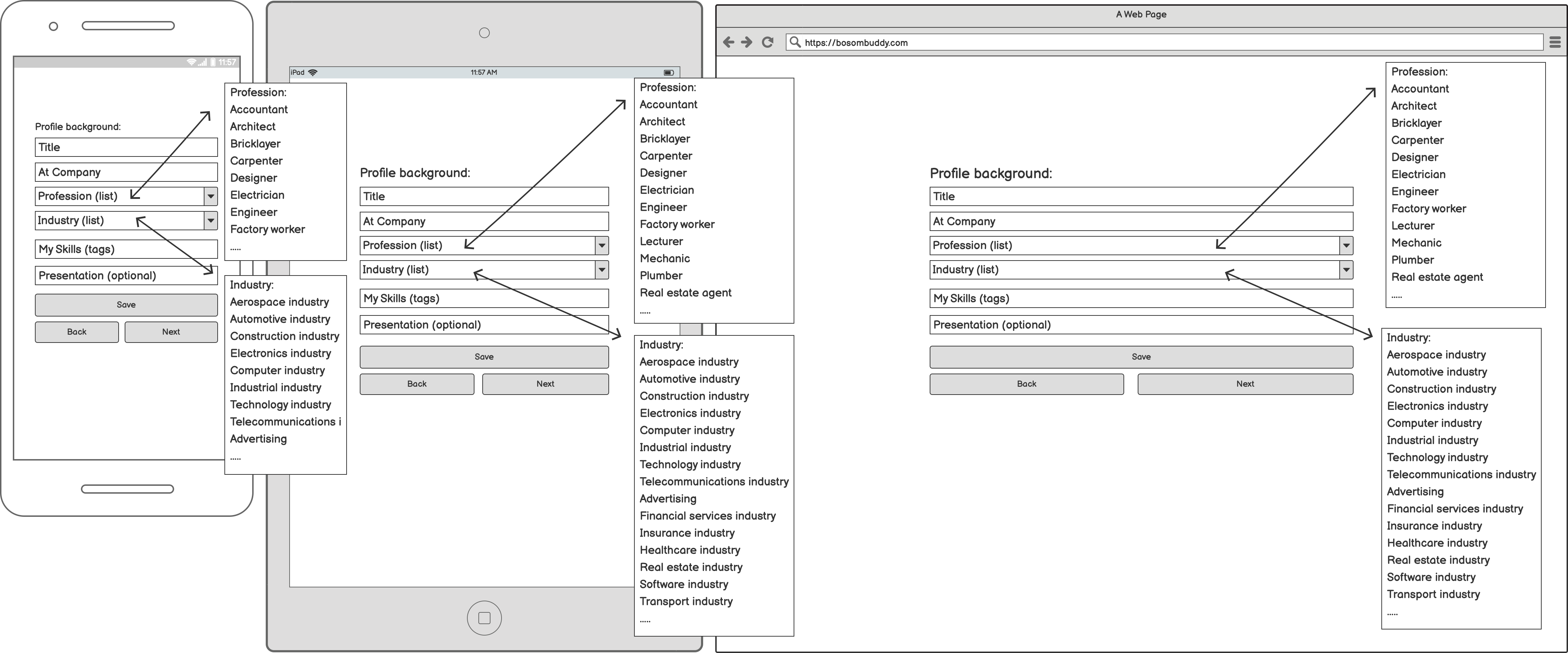Click the Save button on the phone screen
Image resolution: width=1568 pixels, height=653 pixels.
(126, 304)
